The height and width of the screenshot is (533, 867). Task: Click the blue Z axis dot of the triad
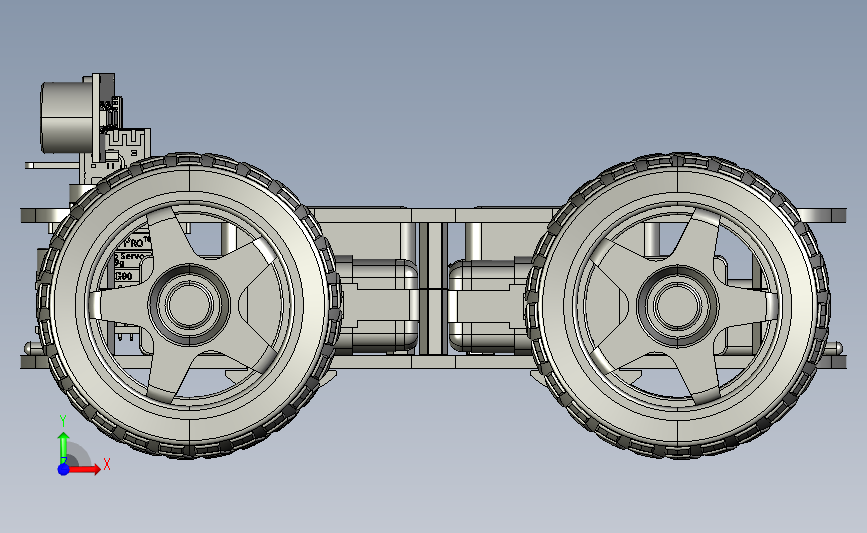point(63,469)
